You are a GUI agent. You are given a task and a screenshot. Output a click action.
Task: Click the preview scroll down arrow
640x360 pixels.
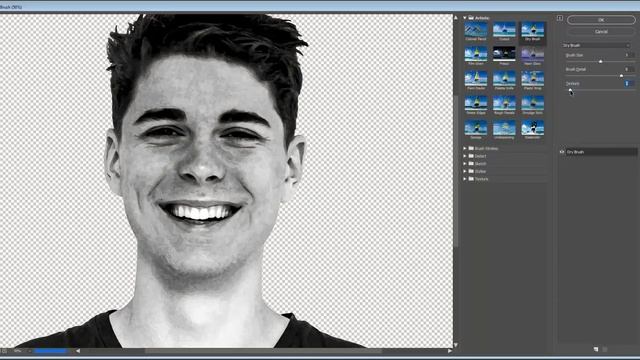pos(456,345)
